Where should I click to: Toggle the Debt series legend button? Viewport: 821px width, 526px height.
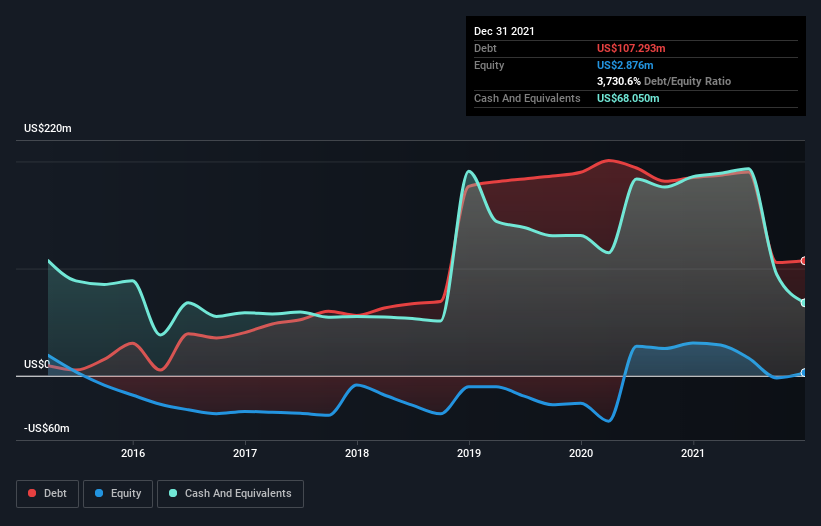pos(48,494)
